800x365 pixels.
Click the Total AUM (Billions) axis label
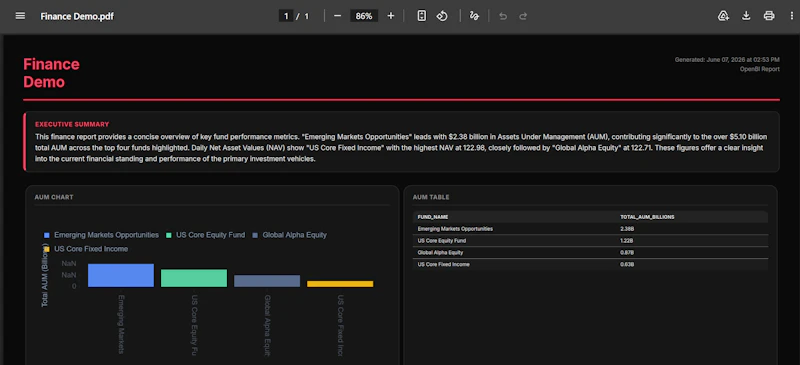coord(45,276)
